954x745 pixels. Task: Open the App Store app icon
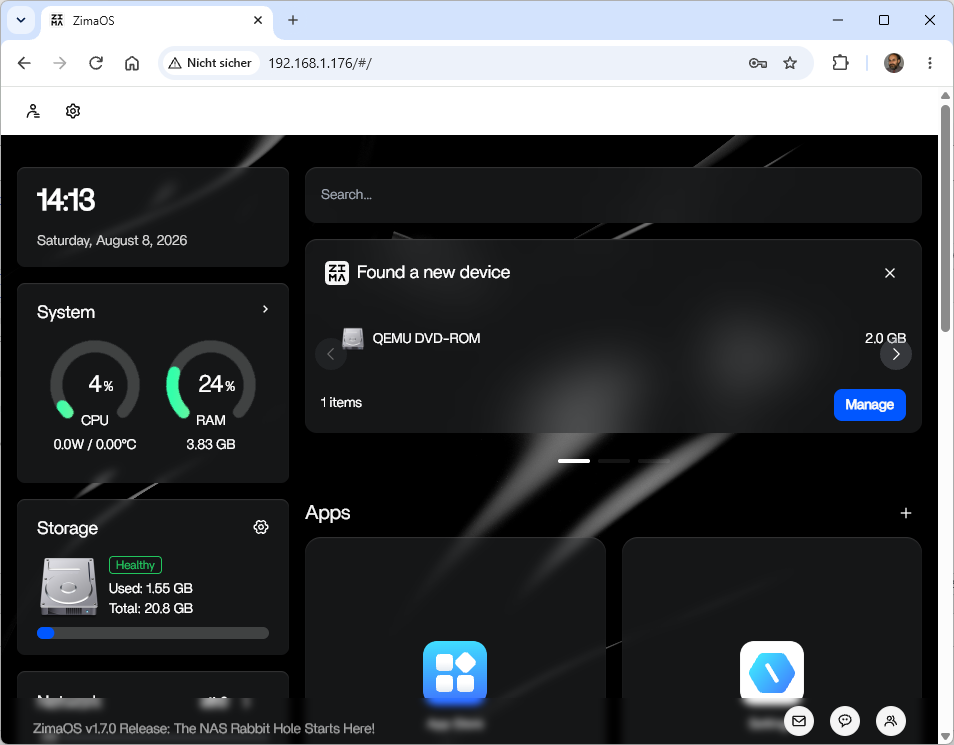click(455, 672)
